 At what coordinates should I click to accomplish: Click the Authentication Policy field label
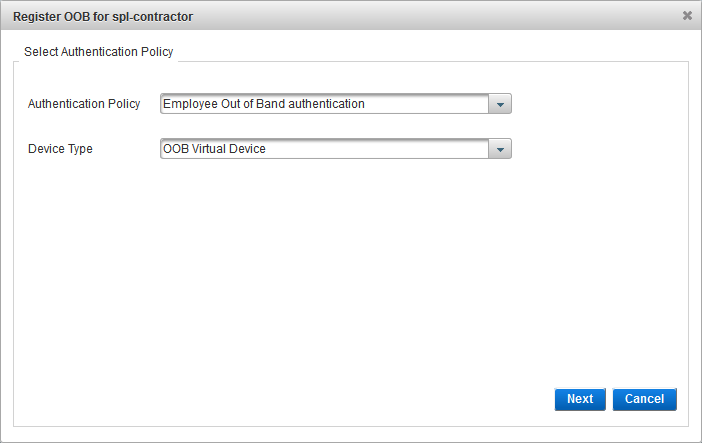(x=84, y=104)
